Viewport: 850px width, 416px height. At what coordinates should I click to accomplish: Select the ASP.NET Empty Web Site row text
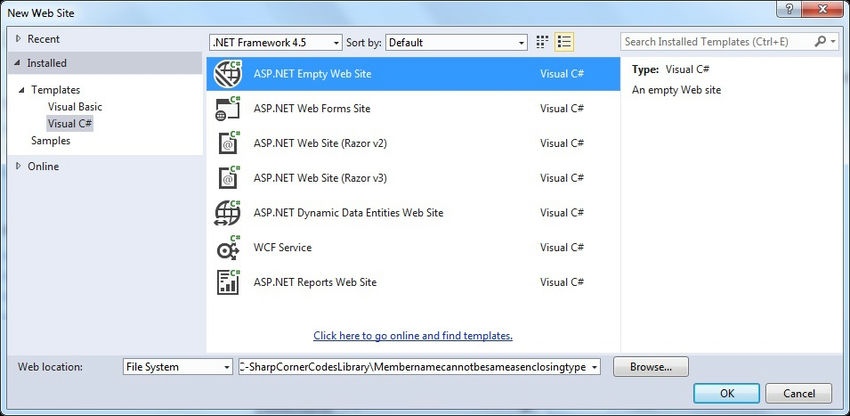(312, 74)
